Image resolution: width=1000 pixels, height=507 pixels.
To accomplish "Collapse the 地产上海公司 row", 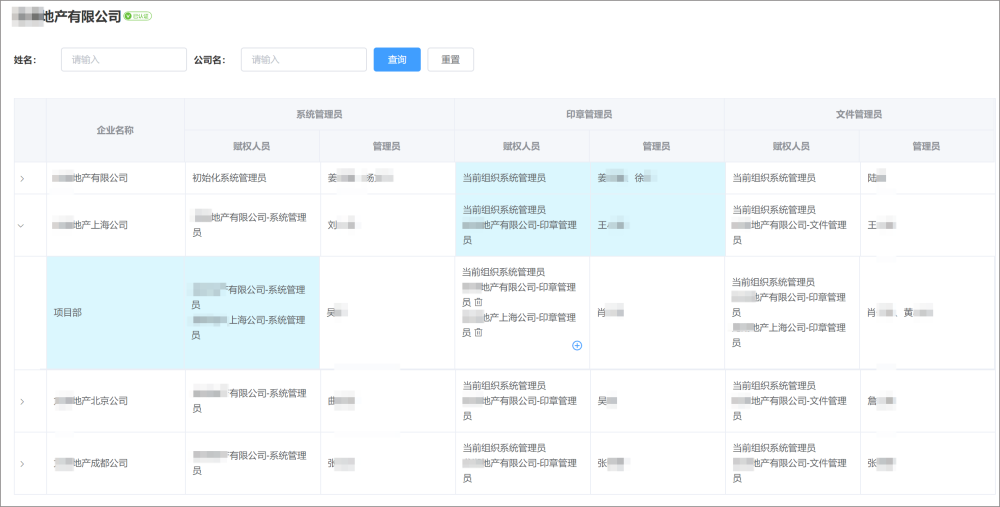I will pos(21,225).
